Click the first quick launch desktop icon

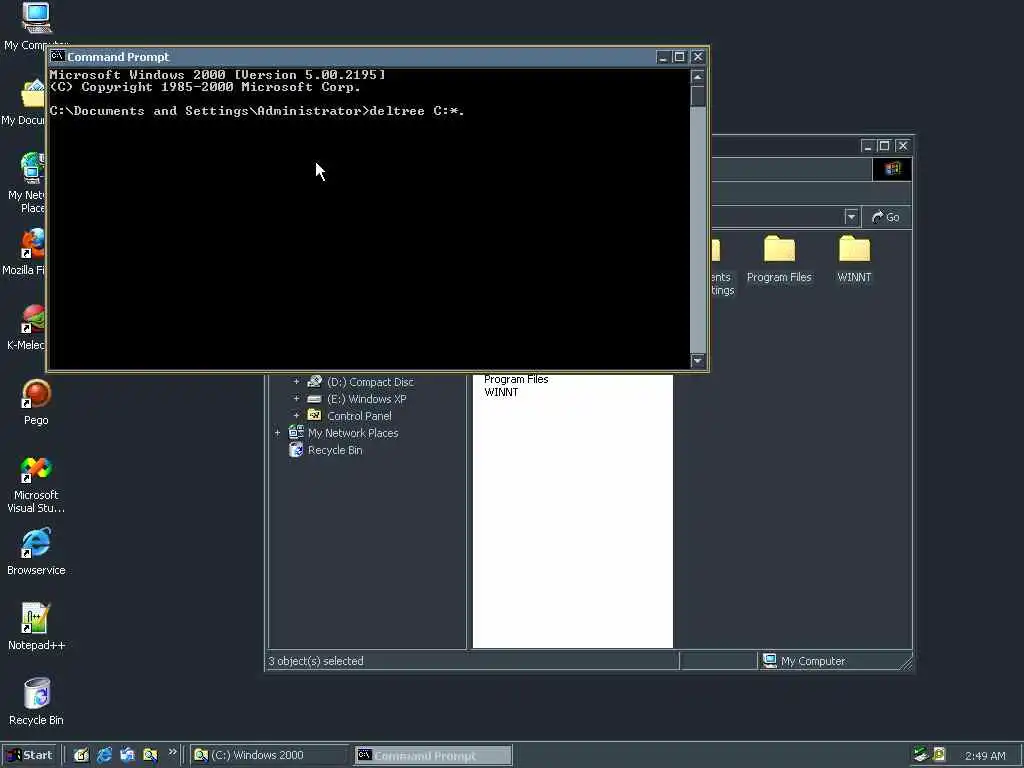[x=82, y=755]
